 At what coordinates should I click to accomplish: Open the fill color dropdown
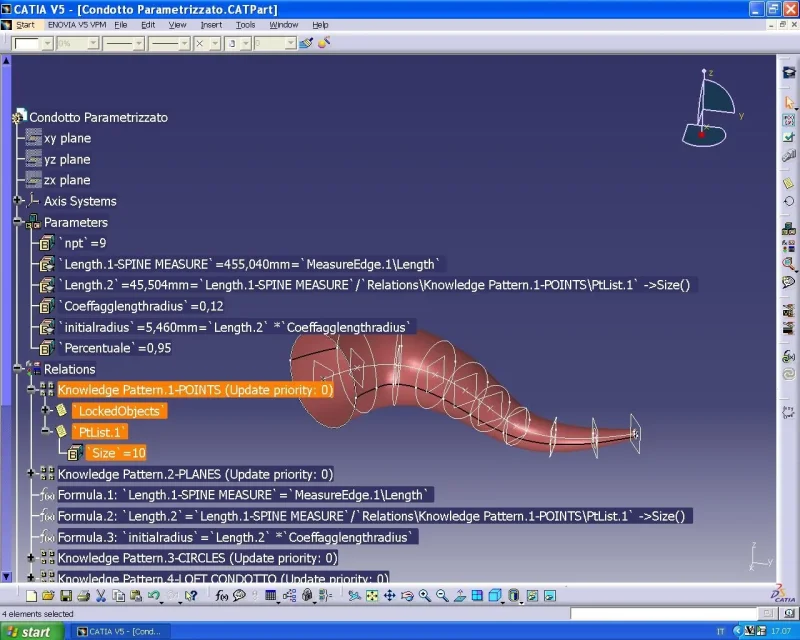pos(47,44)
